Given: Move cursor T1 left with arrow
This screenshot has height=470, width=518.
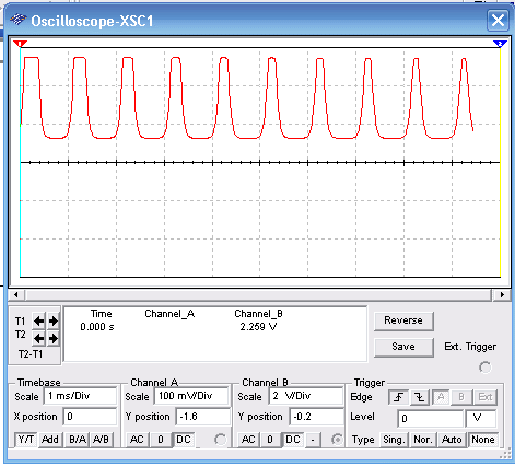Looking at the screenshot, I should coord(39,321).
